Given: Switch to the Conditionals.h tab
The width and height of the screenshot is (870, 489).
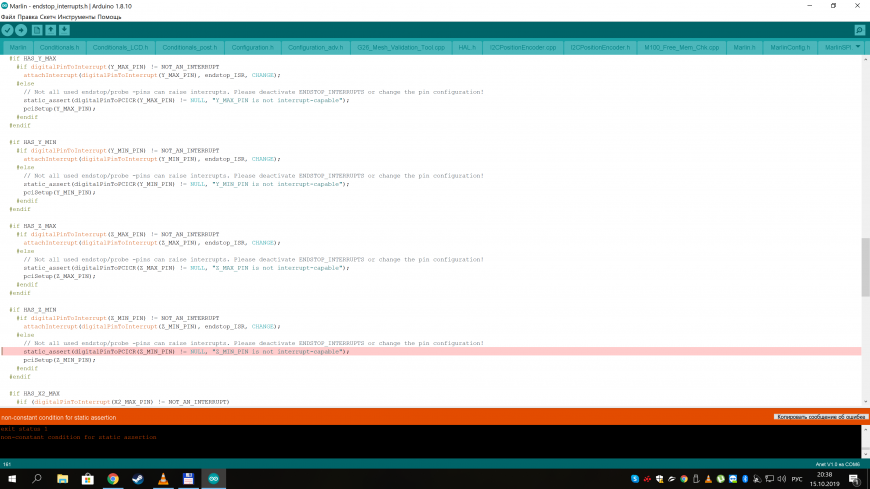Looking at the screenshot, I should click(x=59, y=48).
